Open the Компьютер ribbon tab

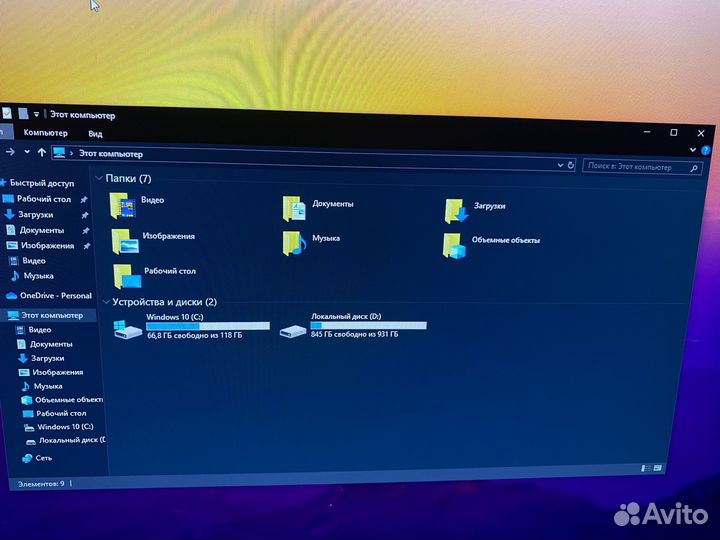pos(46,132)
